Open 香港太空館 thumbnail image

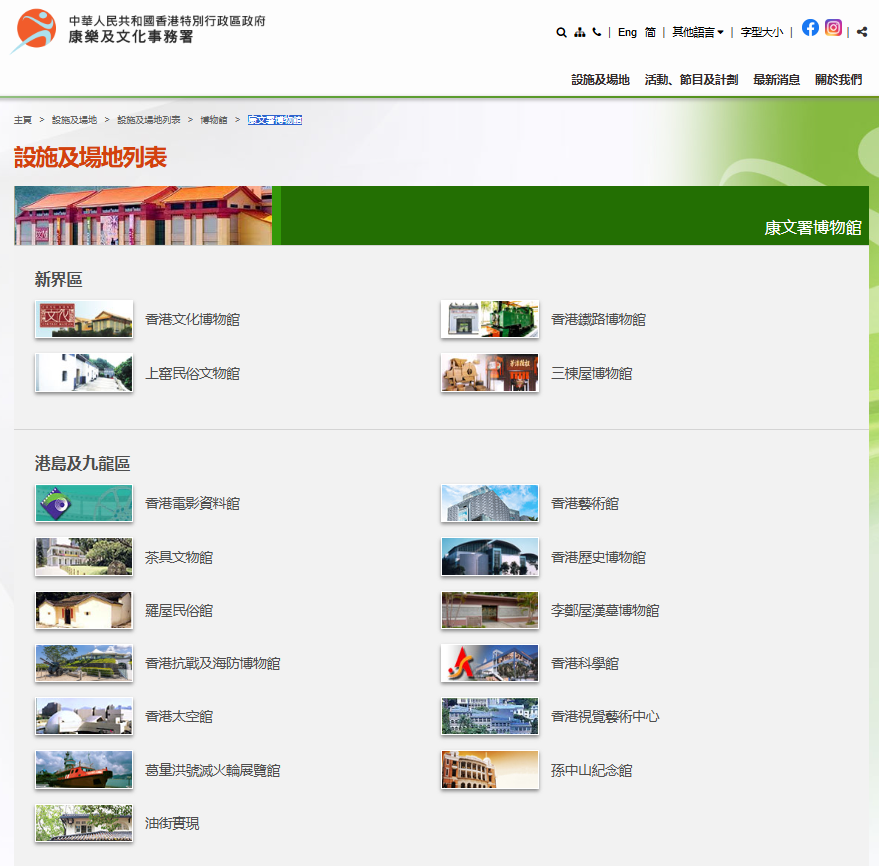click(x=83, y=716)
